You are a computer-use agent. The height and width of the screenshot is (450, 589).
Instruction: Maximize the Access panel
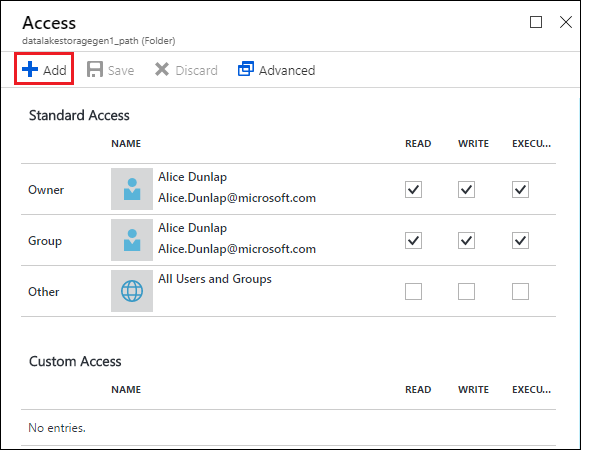pos(536,22)
